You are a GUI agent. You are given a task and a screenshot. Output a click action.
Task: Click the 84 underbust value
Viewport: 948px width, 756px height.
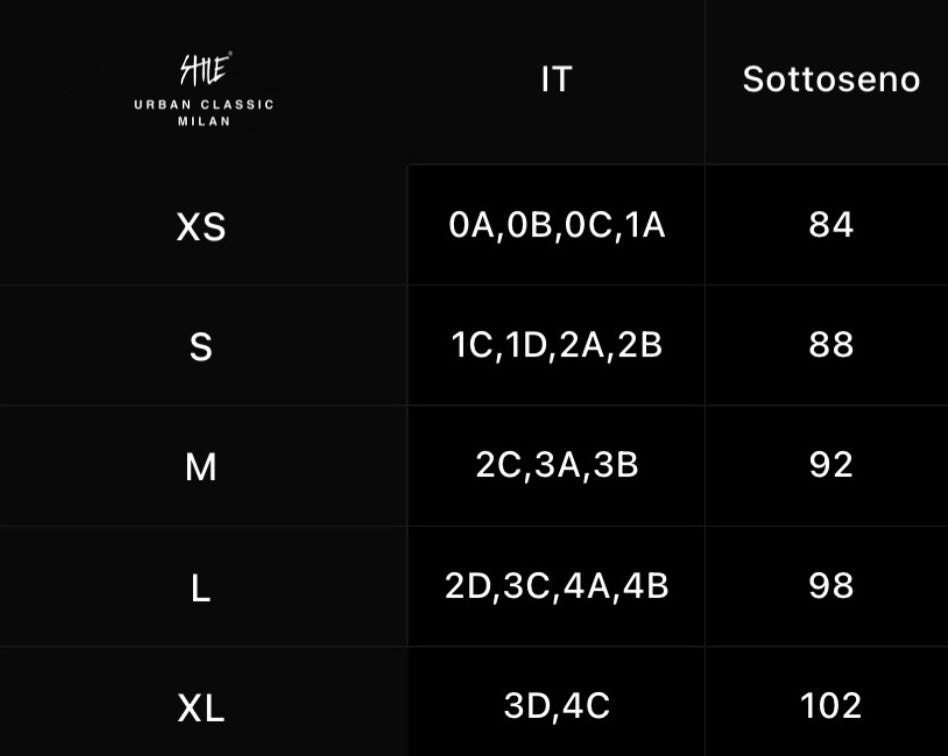pyautogui.click(x=831, y=224)
